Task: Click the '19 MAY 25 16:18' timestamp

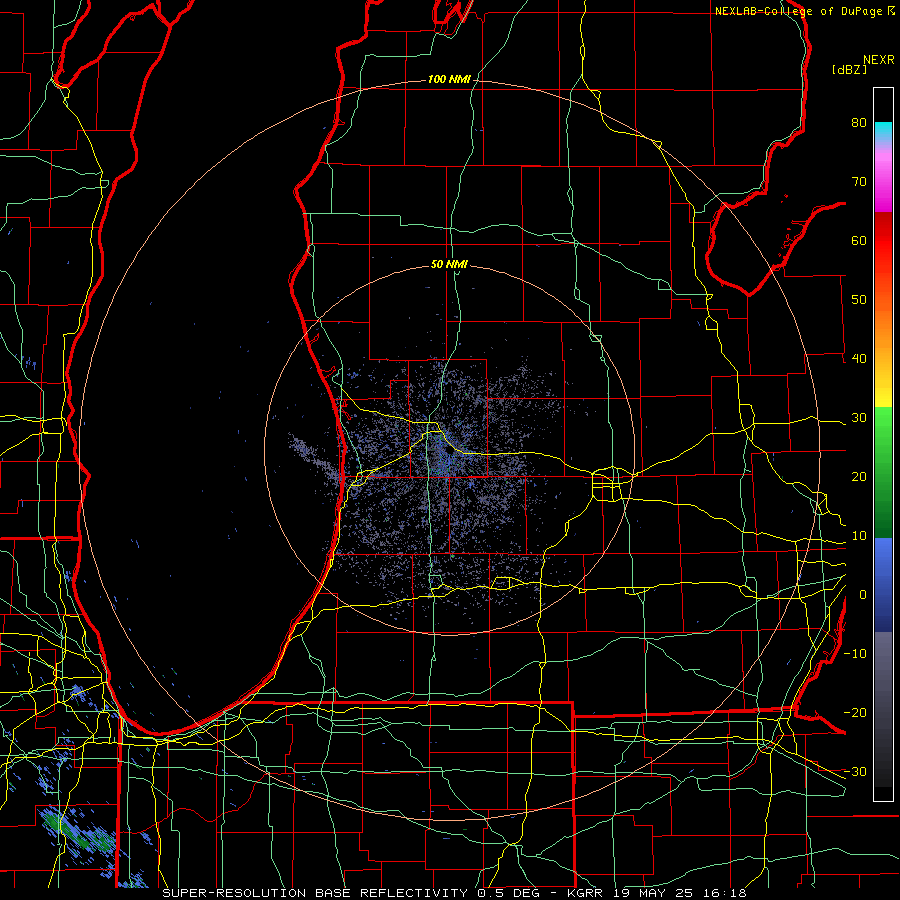Action: point(680,893)
